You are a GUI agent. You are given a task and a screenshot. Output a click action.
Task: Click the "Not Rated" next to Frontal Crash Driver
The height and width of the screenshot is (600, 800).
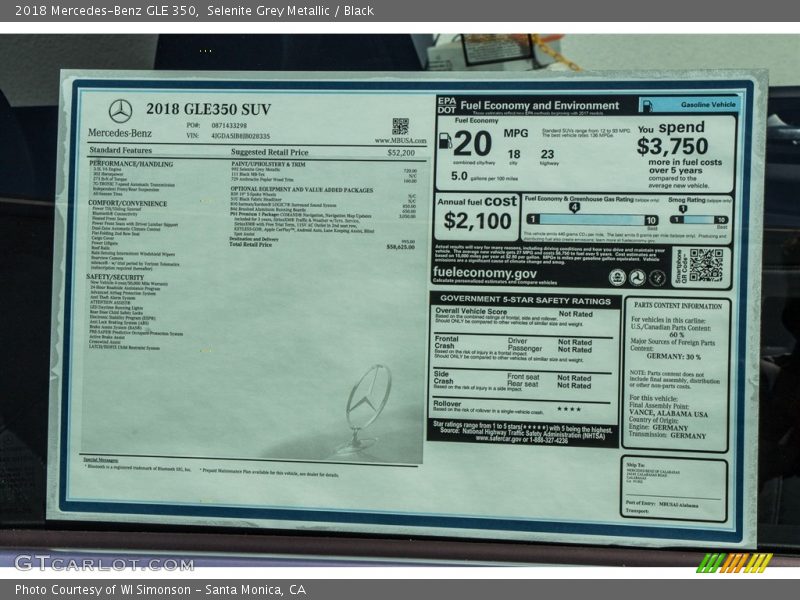(x=574, y=342)
